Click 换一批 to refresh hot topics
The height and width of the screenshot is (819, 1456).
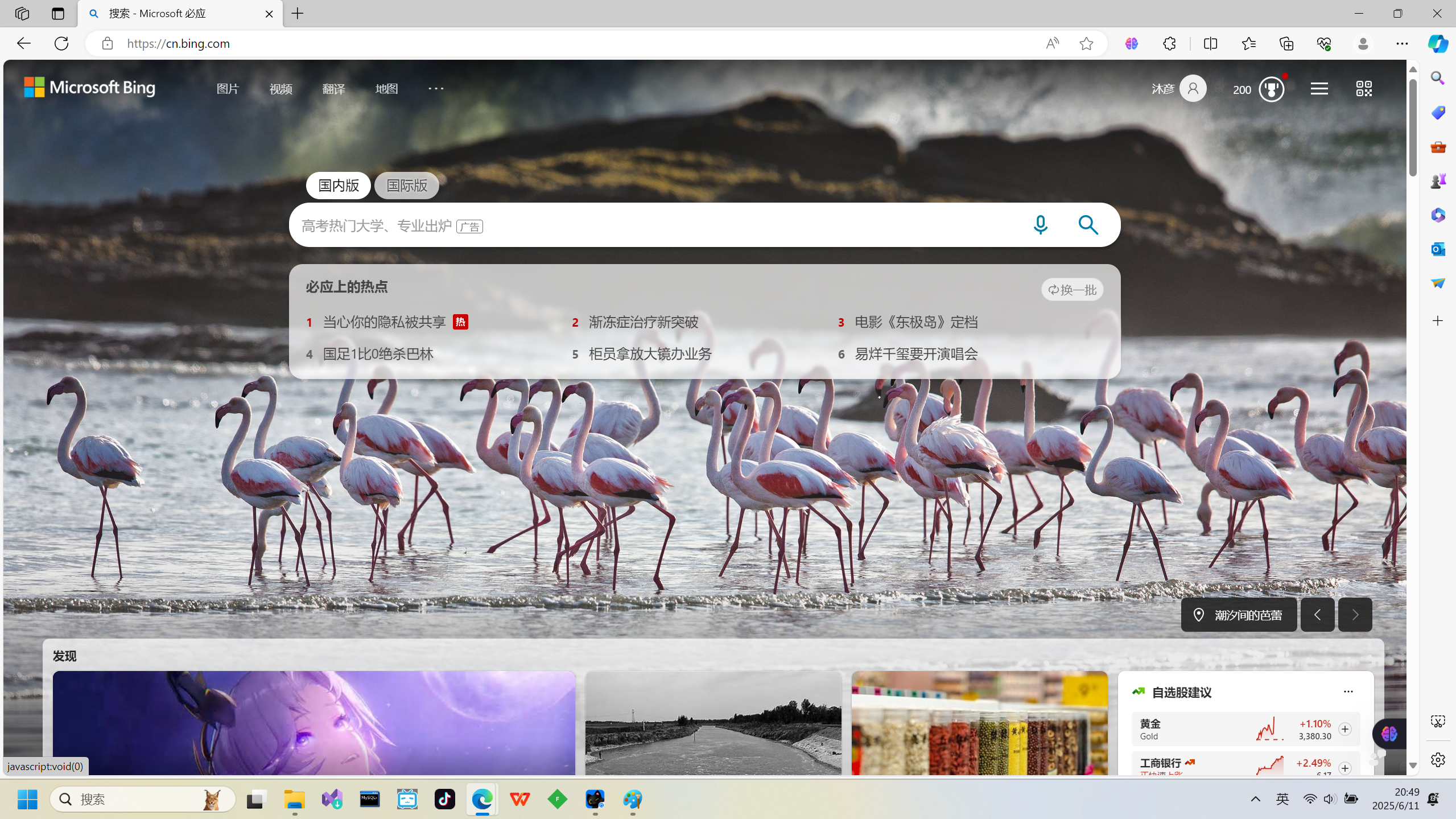[x=1073, y=290]
